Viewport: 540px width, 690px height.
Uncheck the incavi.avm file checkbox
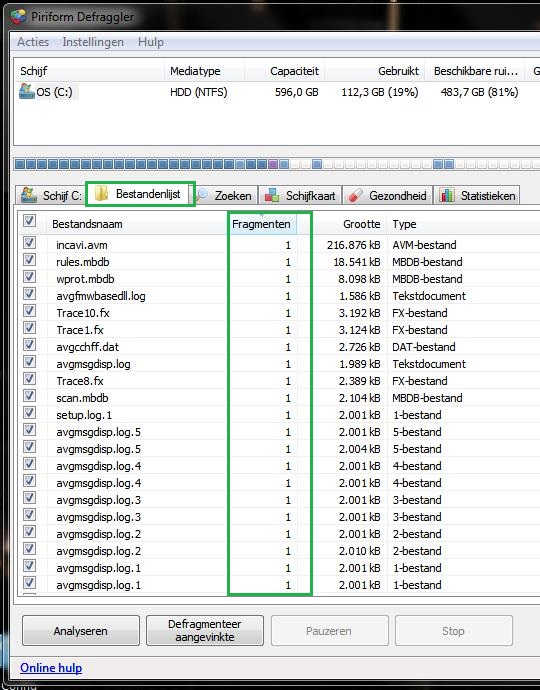pyautogui.click(x=29, y=242)
